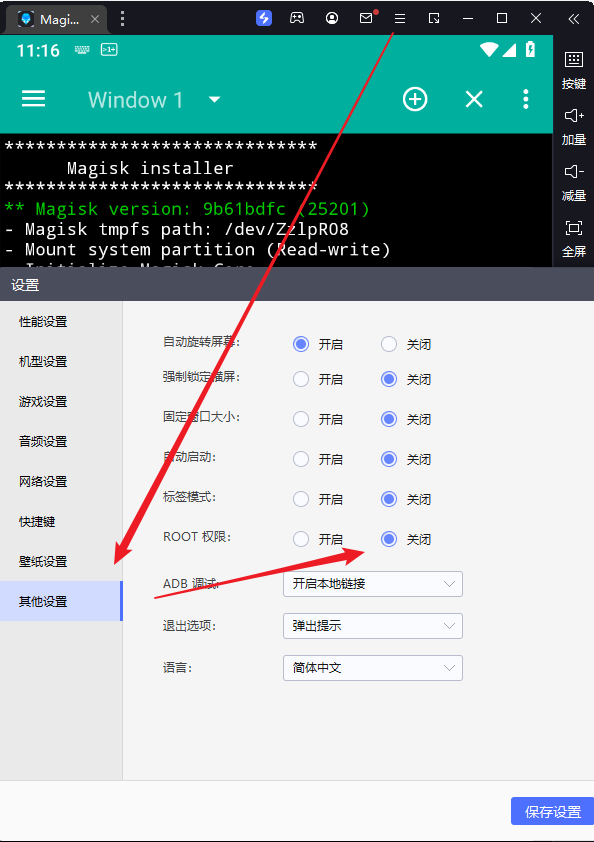Image resolution: width=594 pixels, height=842 pixels.
Task: Open terminal overflow three-dot menu
Action: (x=526, y=99)
